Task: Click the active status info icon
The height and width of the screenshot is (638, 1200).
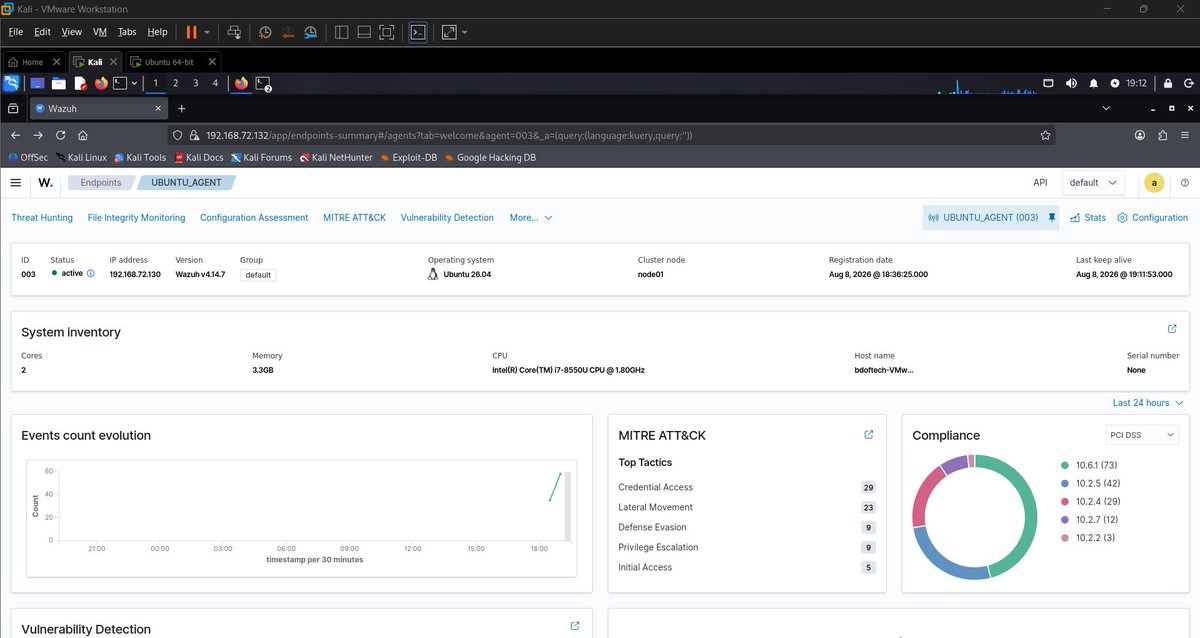Action: 91,273
